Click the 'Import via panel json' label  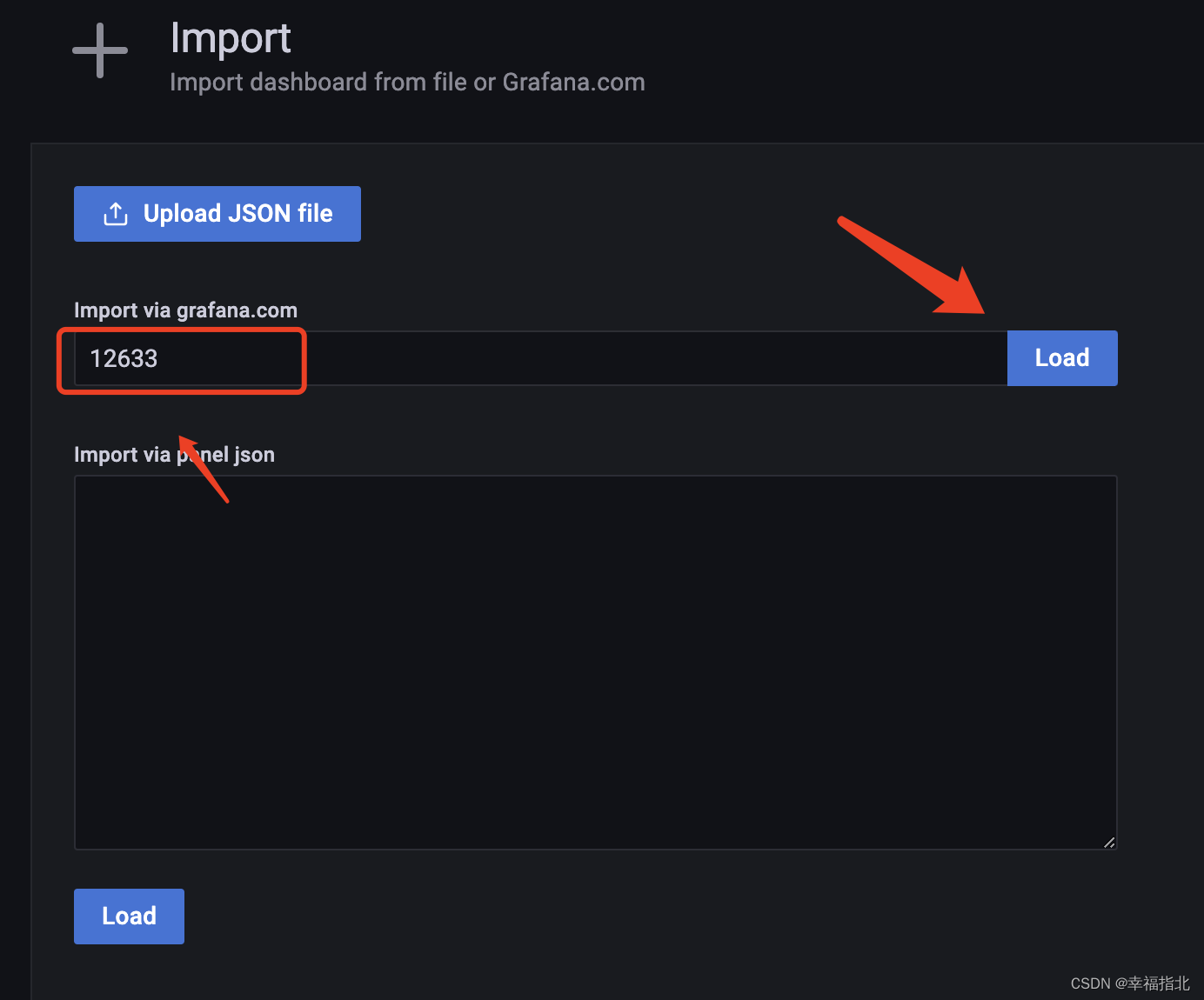[x=174, y=455]
